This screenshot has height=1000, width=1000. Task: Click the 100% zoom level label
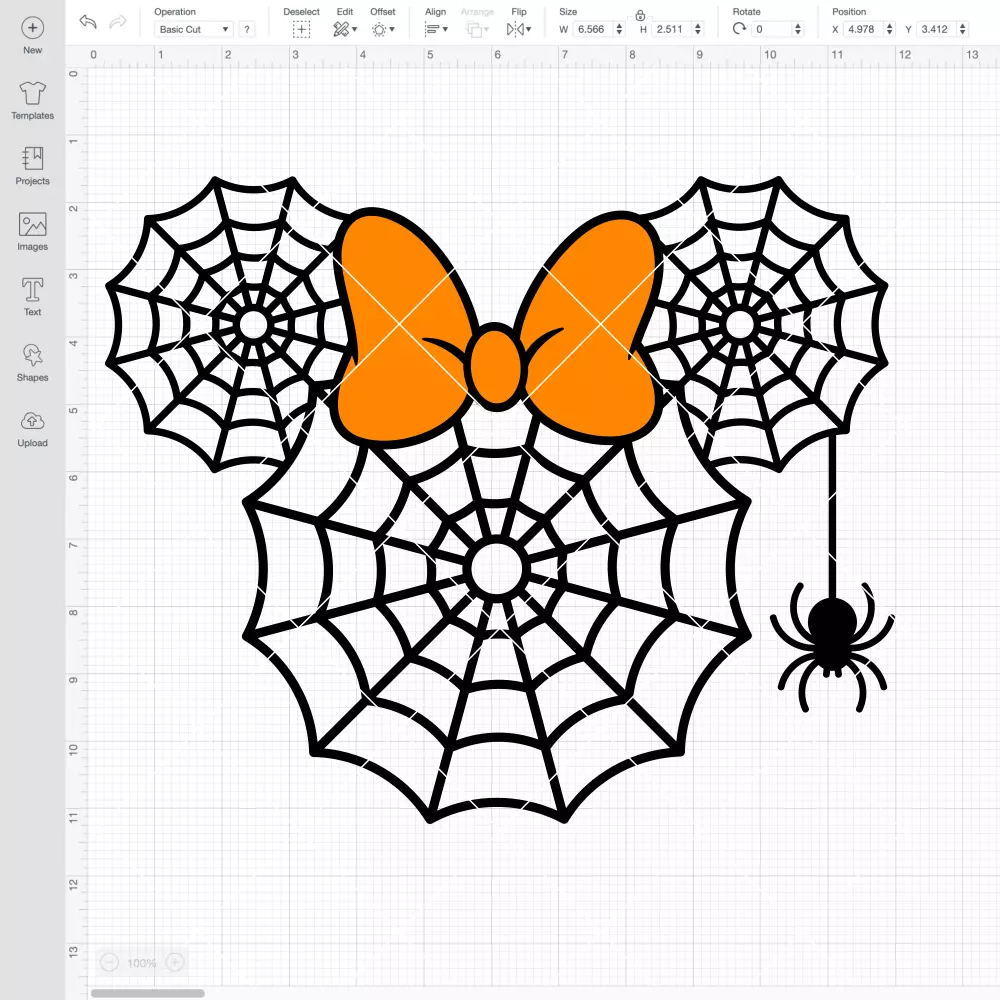tap(142, 963)
